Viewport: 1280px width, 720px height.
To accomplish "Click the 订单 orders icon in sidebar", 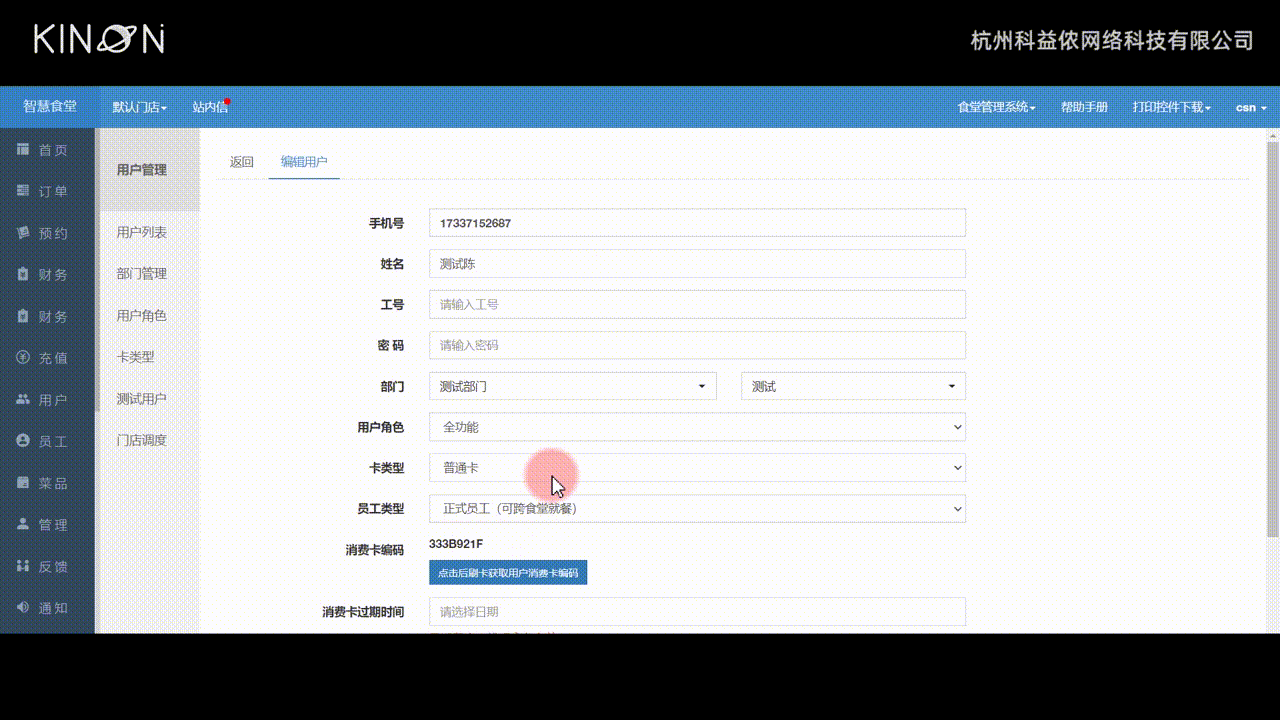I will [23, 191].
